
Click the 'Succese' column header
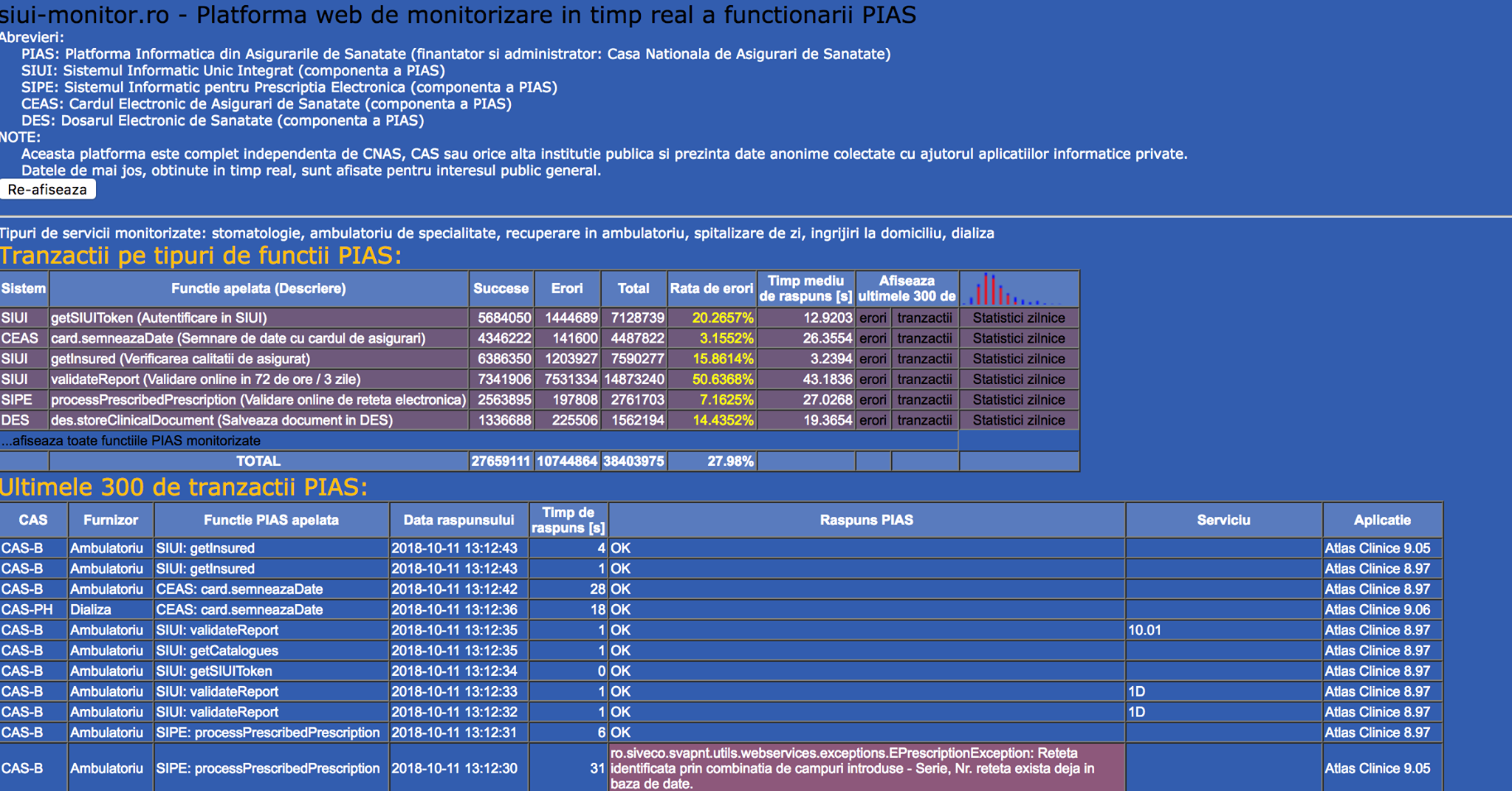tap(501, 289)
